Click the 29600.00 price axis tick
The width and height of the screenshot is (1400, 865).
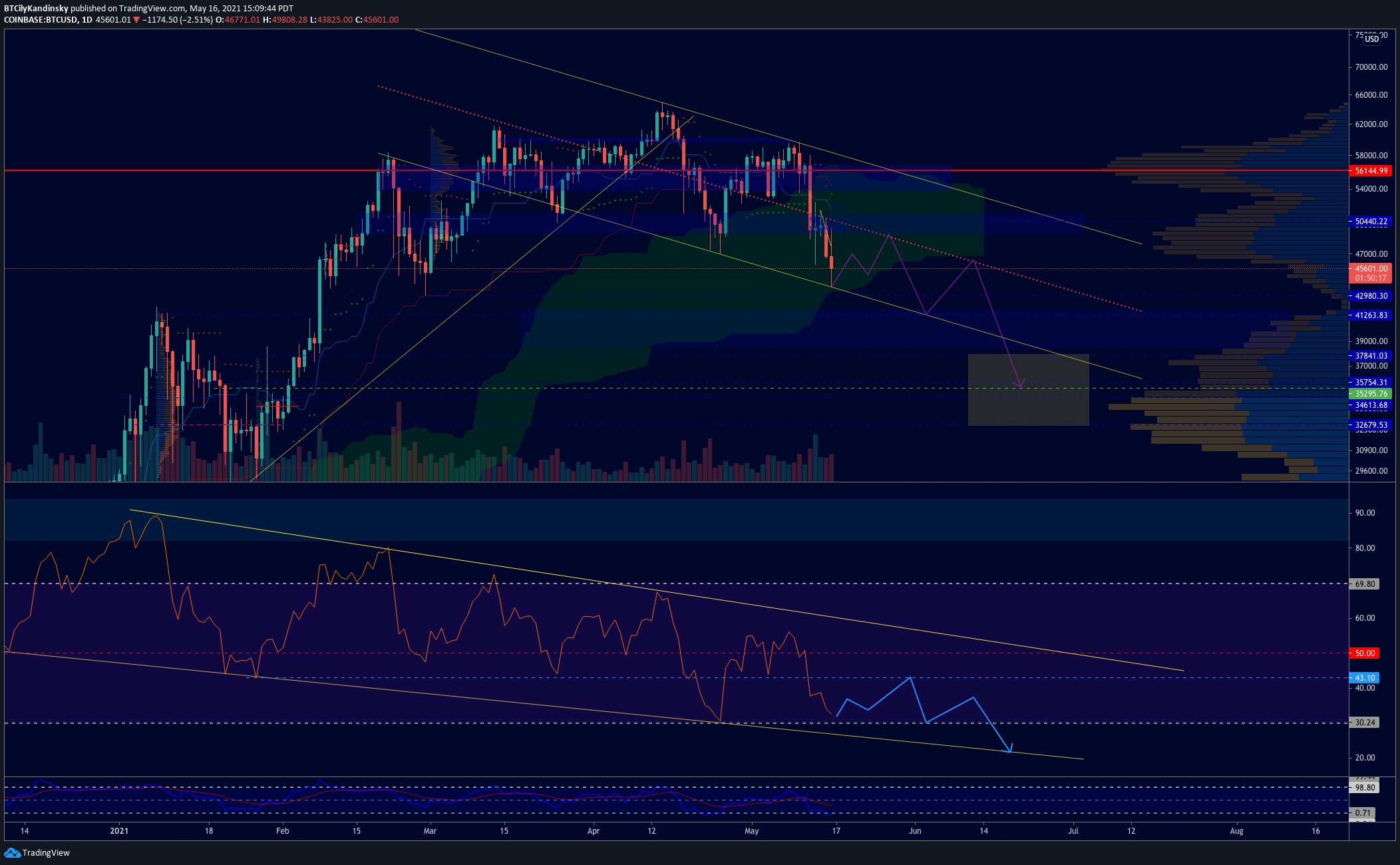1371,471
